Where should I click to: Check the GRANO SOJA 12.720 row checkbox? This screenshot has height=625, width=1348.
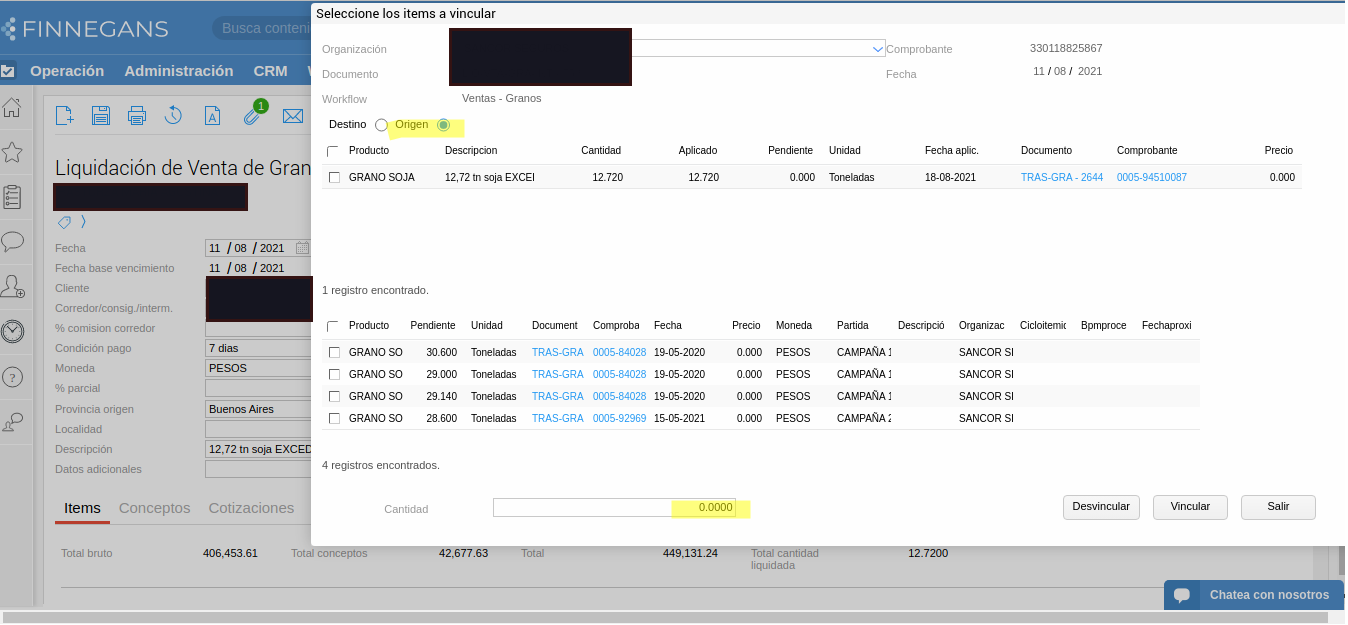click(334, 178)
